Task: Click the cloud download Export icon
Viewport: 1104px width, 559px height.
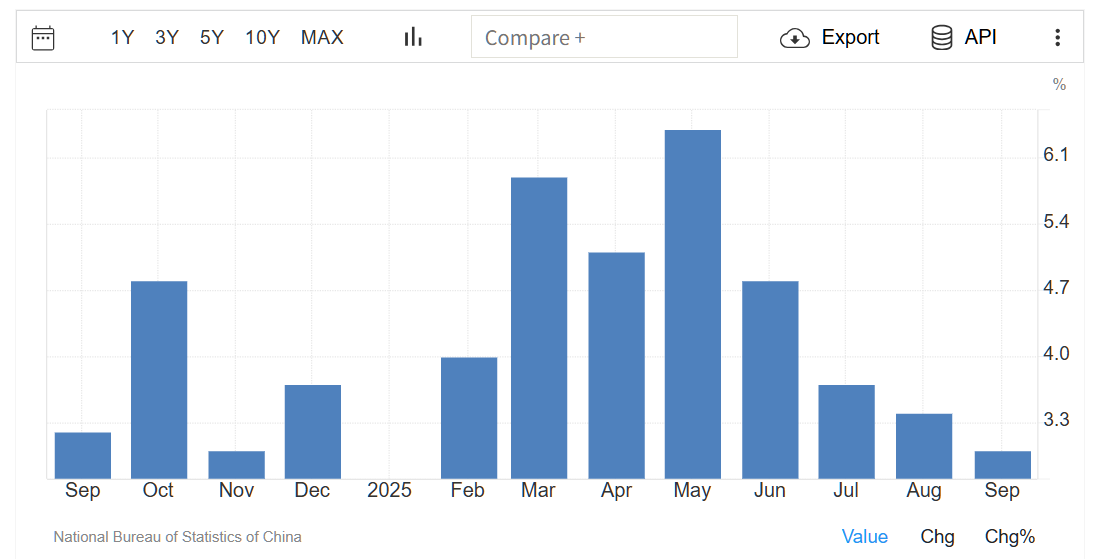Action: coord(794,38)
